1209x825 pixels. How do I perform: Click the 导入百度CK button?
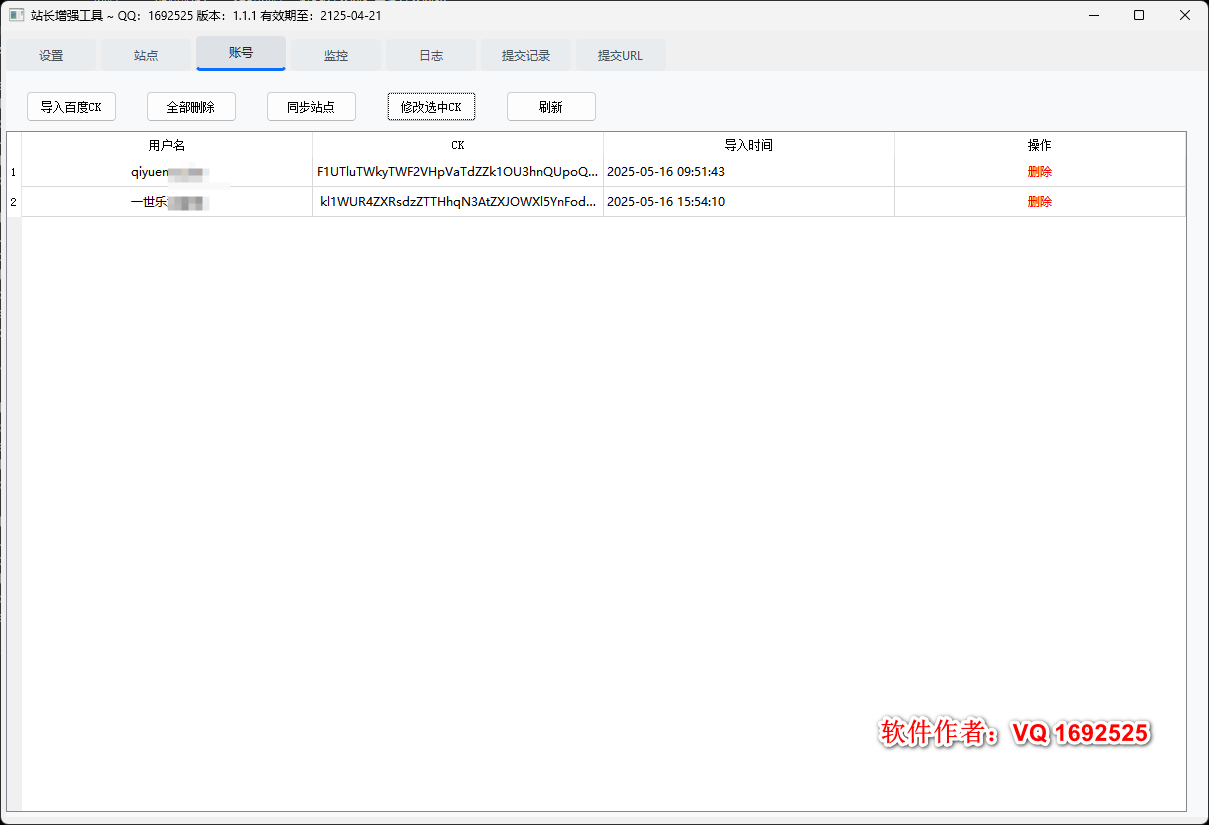click(71, 107)
